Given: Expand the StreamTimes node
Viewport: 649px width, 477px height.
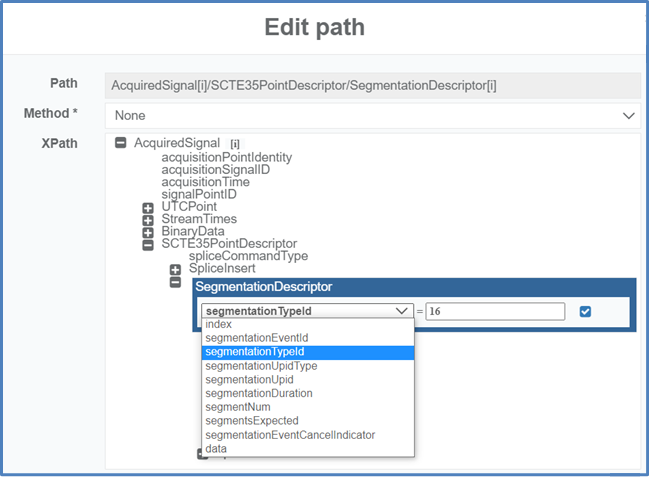Looking at the screenshot, I should click(148, 219).
